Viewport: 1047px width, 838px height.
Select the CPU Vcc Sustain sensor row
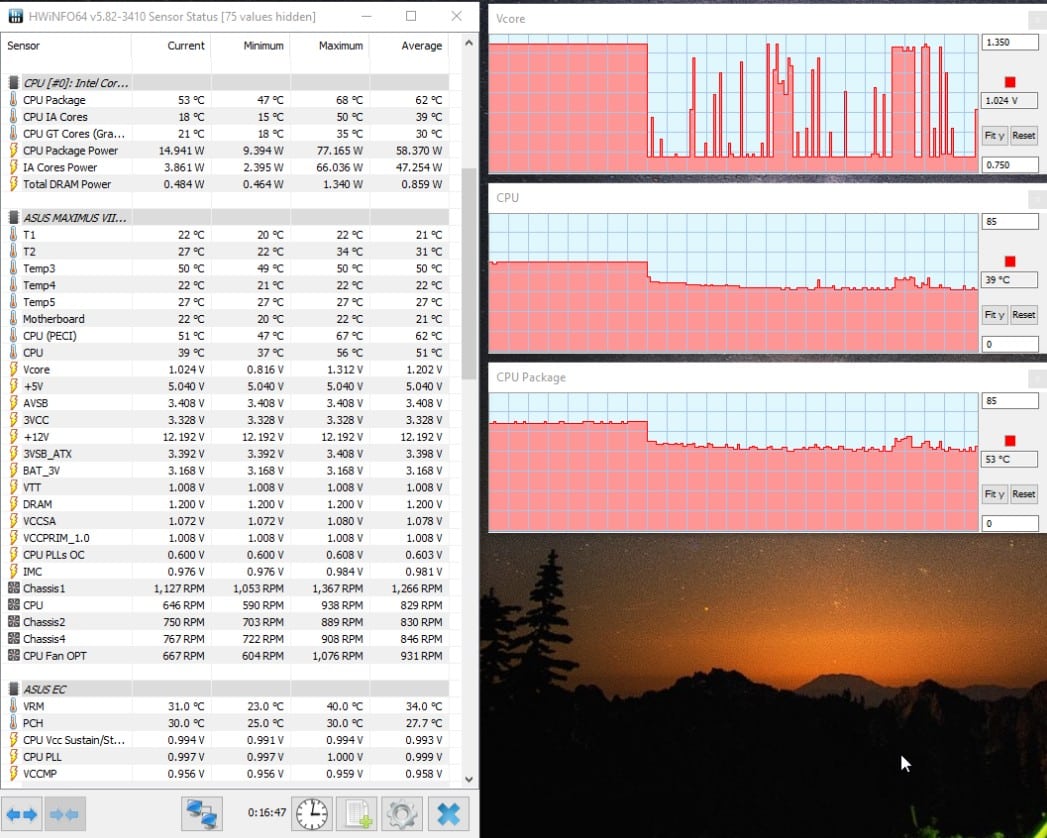click(225, 740)
